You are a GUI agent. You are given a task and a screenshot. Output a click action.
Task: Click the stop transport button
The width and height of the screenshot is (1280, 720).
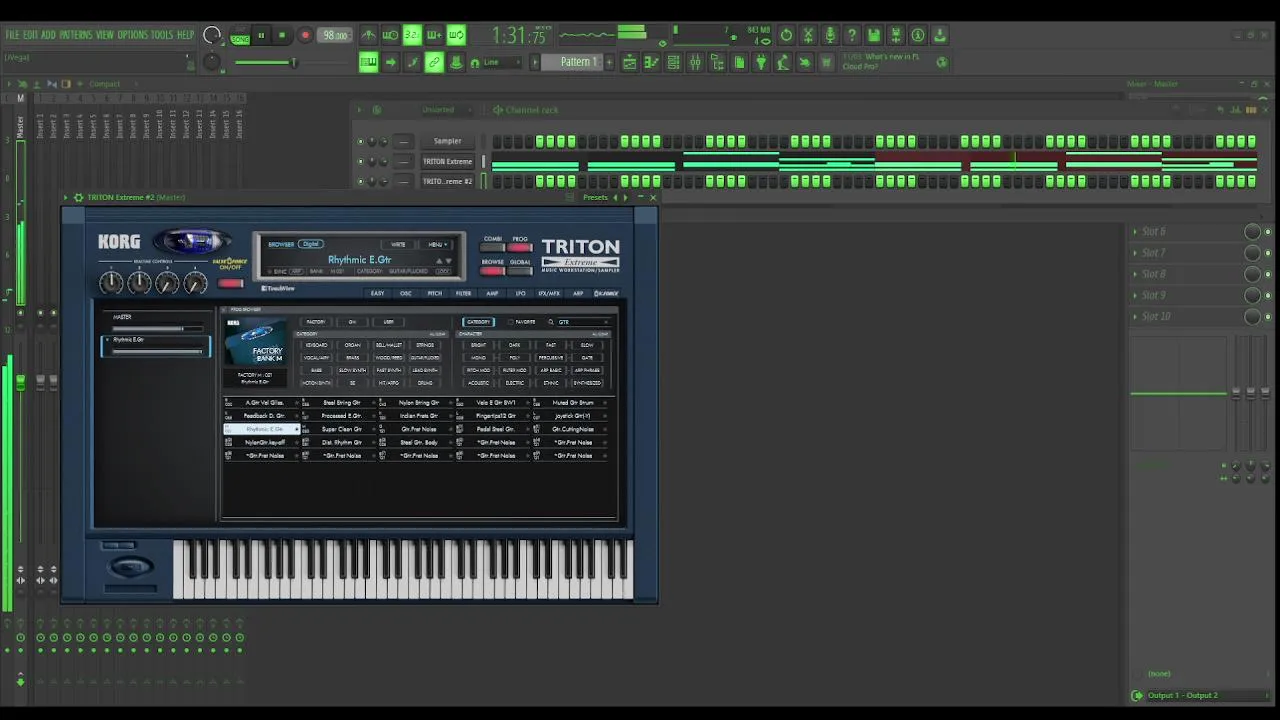282,35
